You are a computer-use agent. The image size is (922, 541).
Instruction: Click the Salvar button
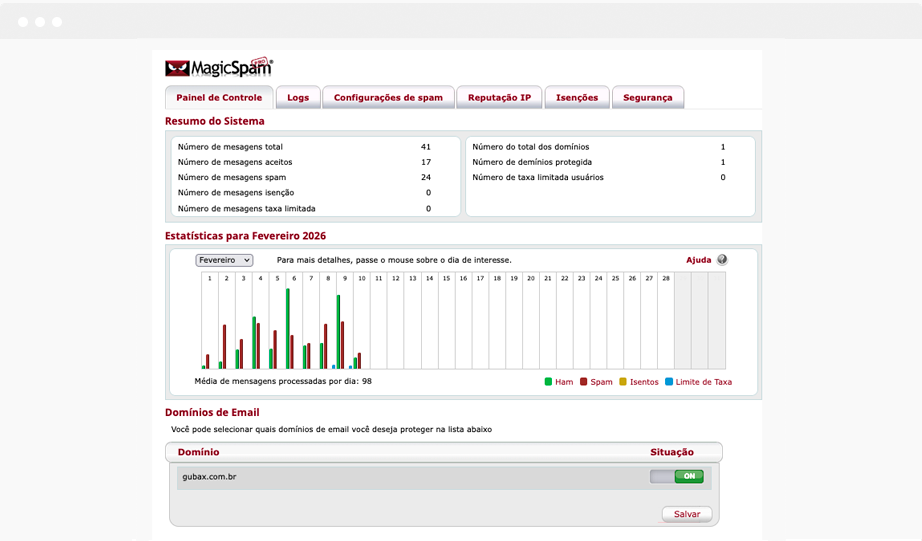[687, 514]
